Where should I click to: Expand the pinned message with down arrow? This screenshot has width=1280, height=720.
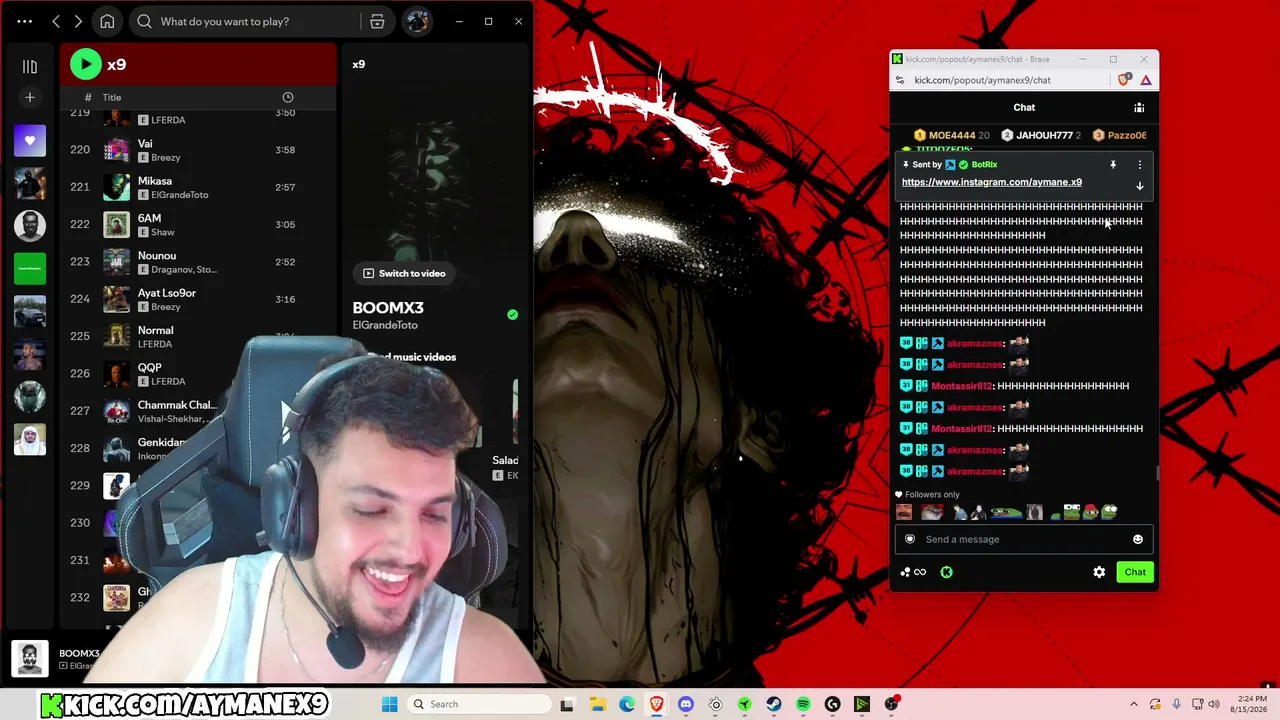[x=1139, y=186]
